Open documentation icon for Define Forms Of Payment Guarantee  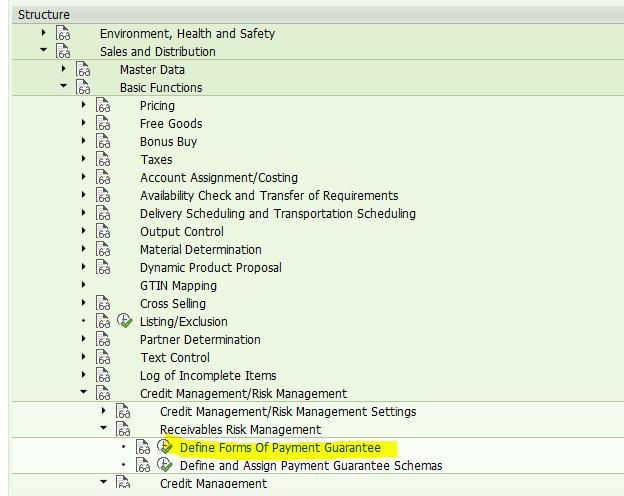(x=142, y=447)
